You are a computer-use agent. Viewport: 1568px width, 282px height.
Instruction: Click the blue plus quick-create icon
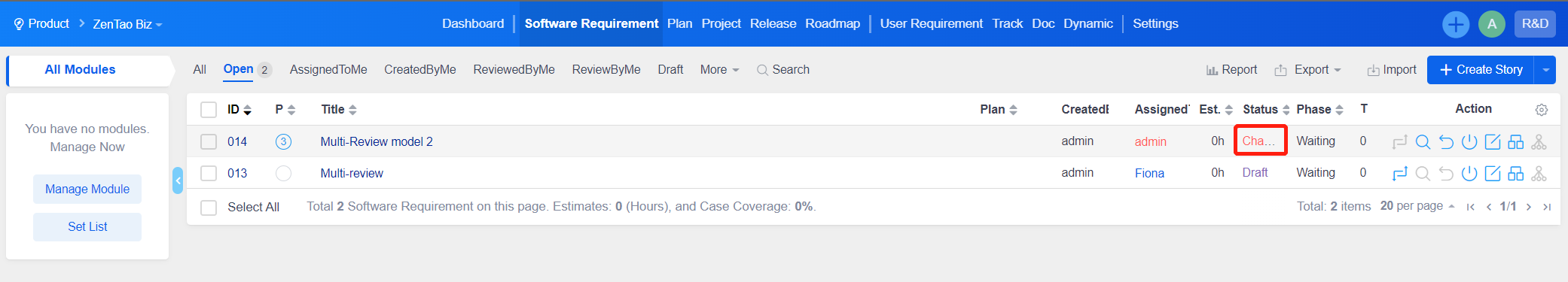pyautogui.click(x=1456, y=24)
